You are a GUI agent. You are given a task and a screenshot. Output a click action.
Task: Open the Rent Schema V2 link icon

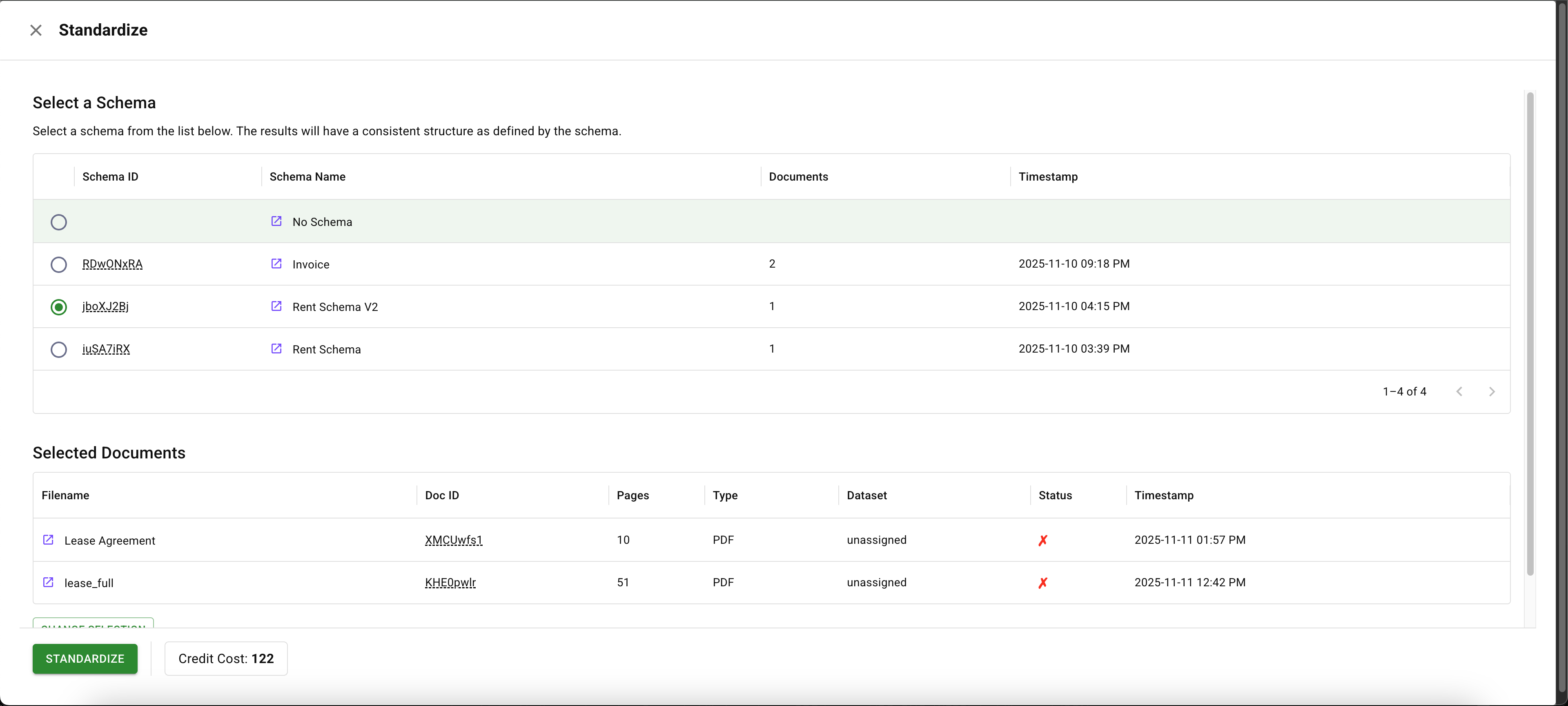[x=276, y=306]
